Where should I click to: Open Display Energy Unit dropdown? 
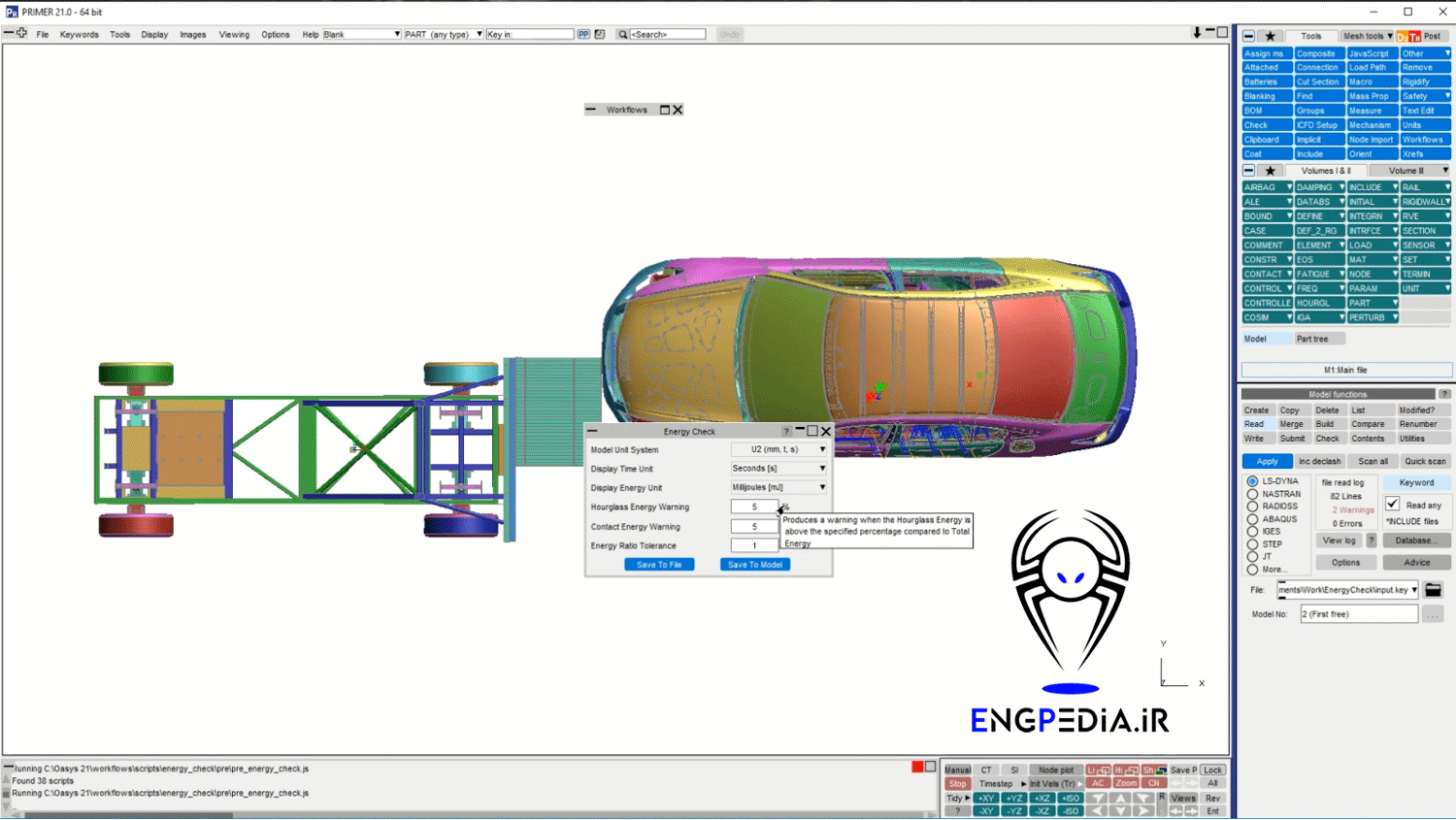click(x=779, y=487)
